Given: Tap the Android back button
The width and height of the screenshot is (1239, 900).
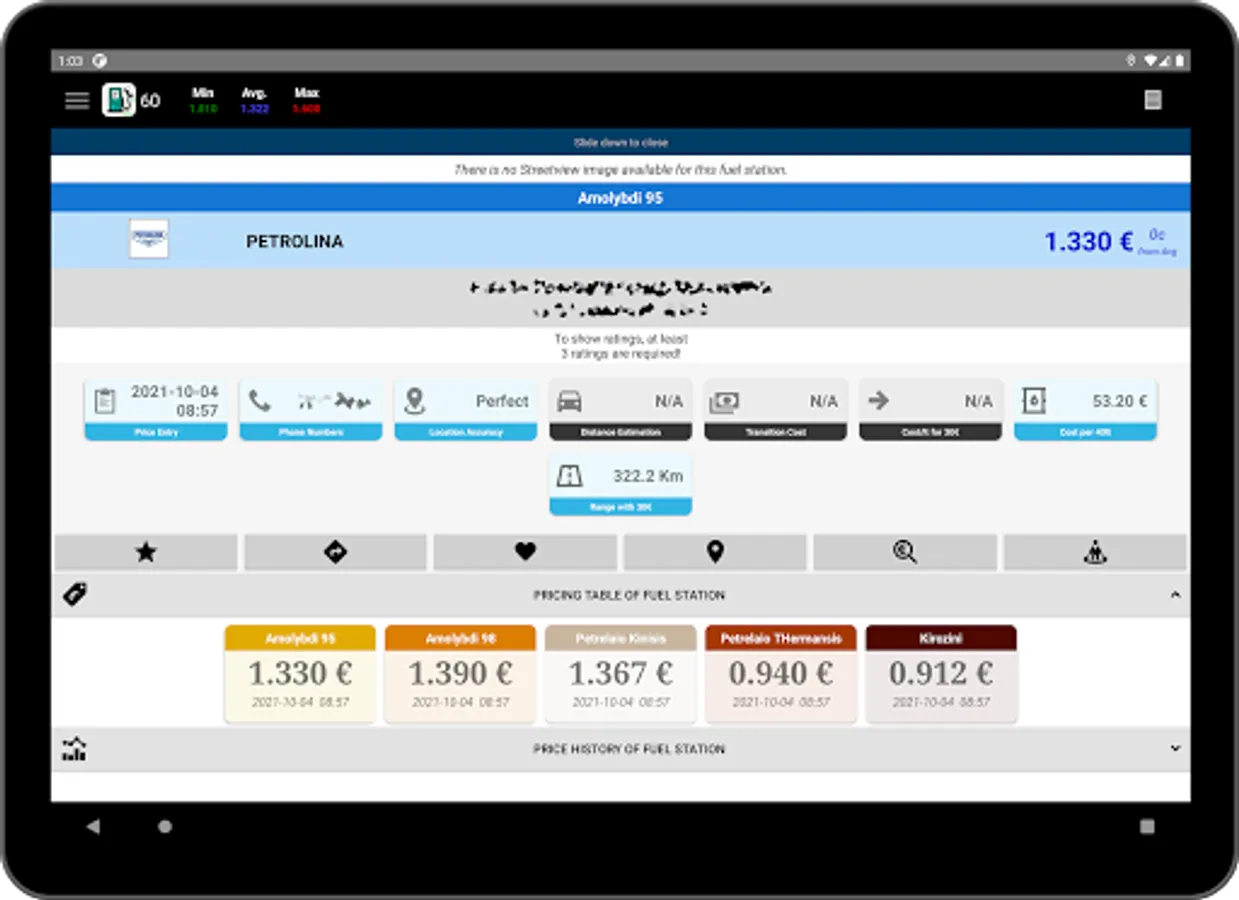Looking at the screenshot, I should (93, 827).
